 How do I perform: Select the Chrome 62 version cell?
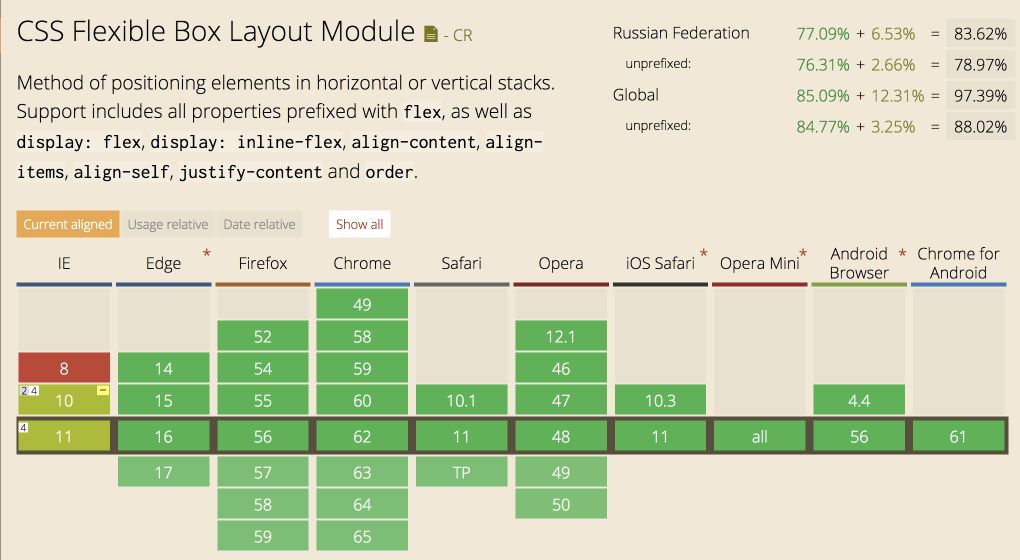362,437
